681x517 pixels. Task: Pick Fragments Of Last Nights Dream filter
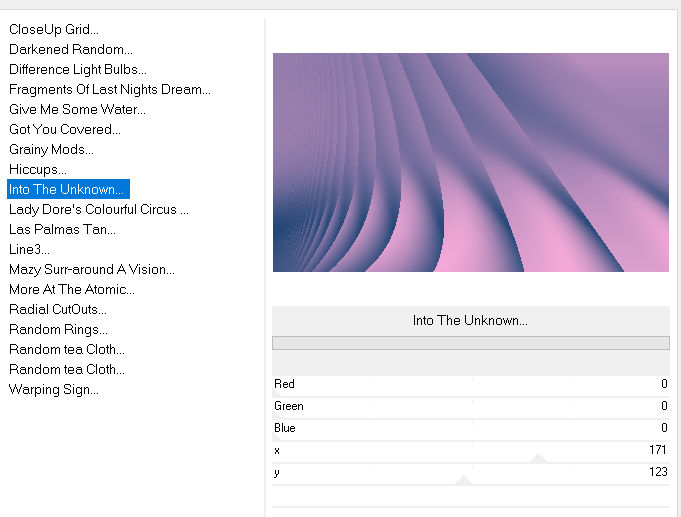click(110, 90)
